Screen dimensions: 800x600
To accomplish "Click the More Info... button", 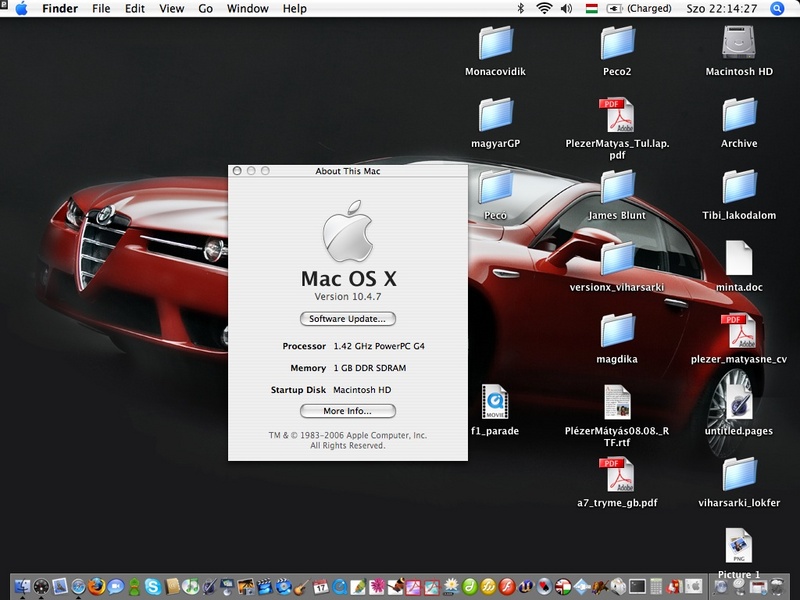I will point(348,411).
